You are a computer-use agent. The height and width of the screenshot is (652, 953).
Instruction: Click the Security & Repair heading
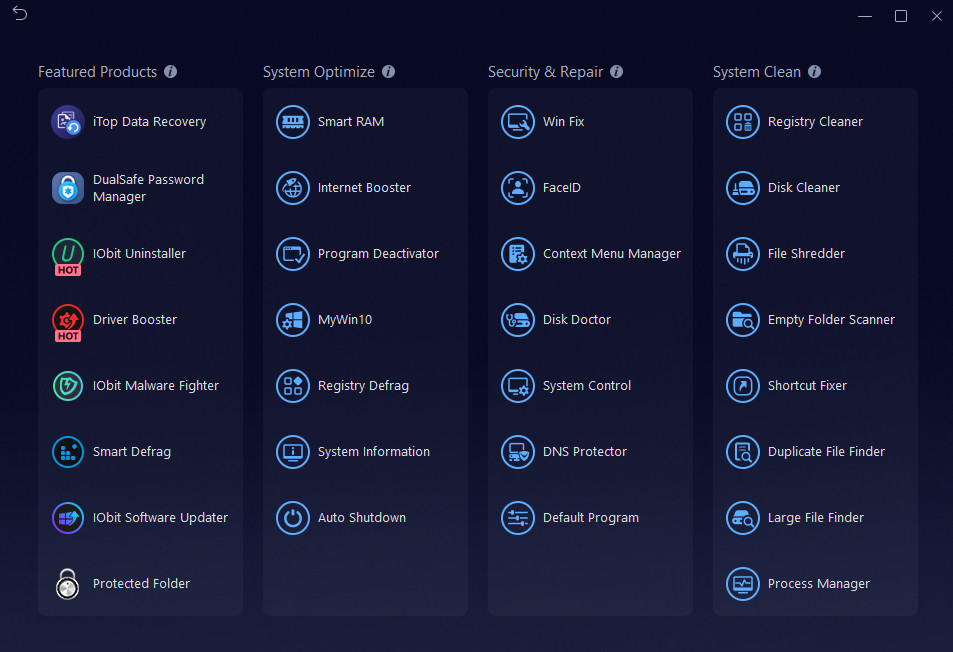pos(545,72)
